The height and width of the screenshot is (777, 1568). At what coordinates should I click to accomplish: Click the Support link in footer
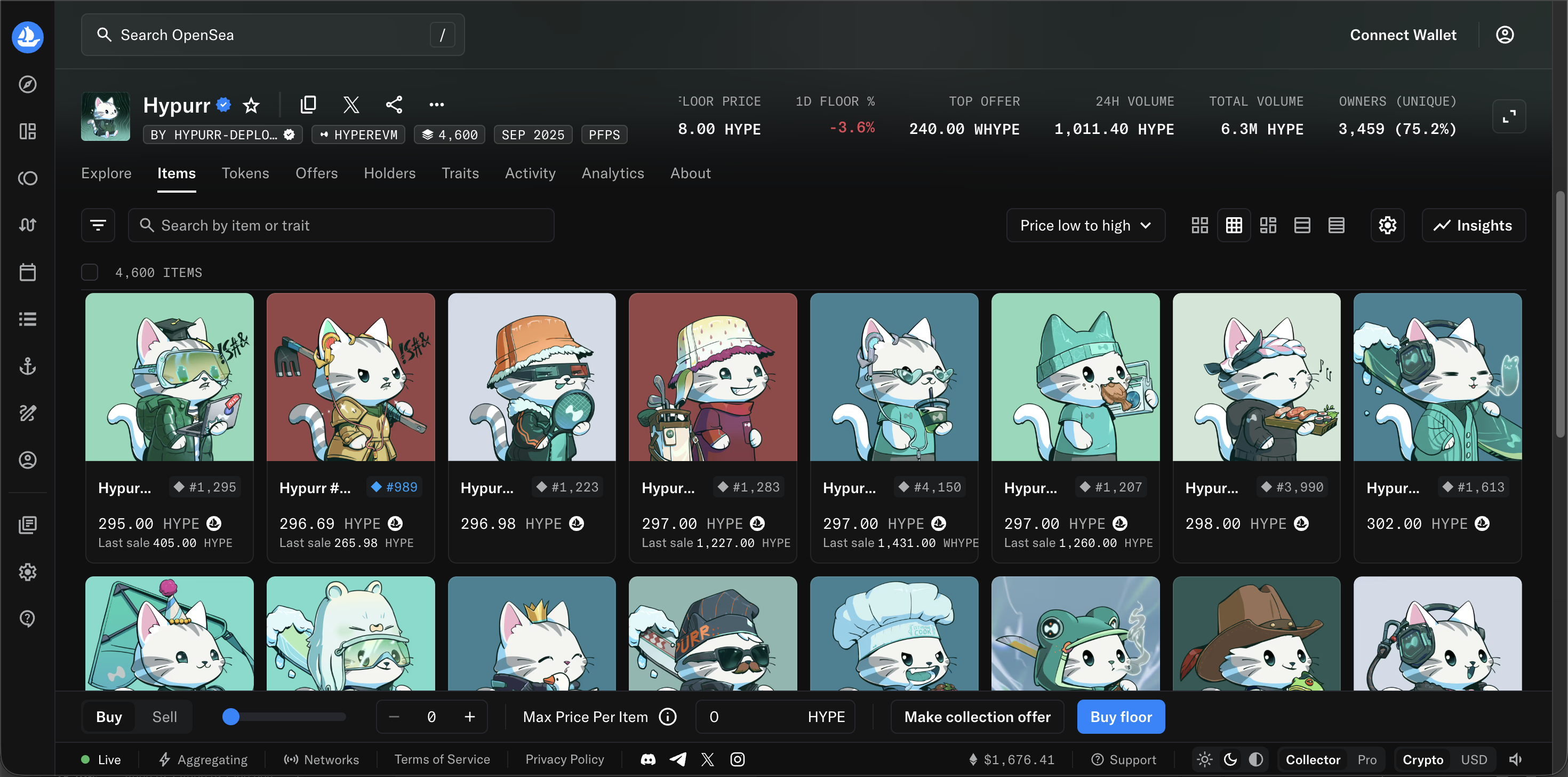1124,759
